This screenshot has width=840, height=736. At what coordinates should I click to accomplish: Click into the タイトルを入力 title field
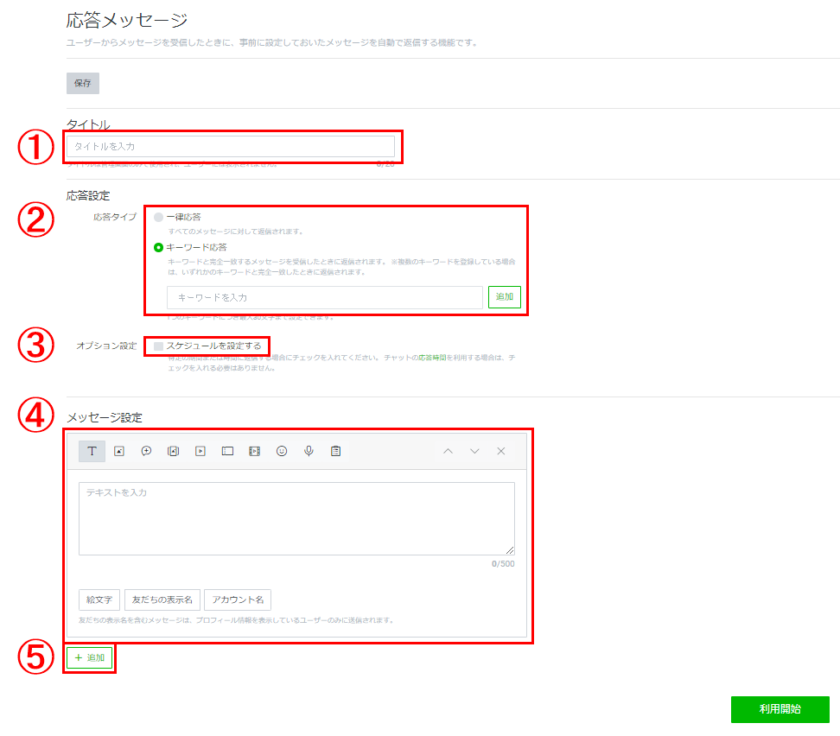230,146
